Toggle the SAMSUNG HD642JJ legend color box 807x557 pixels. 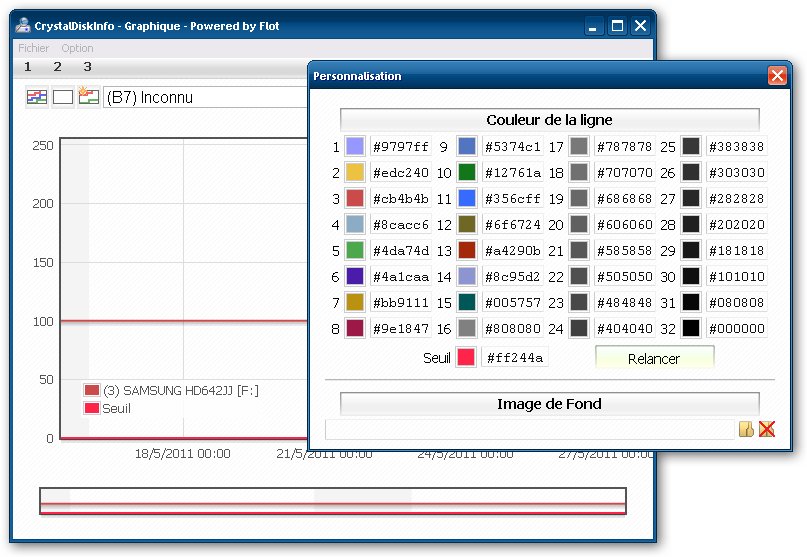pos(92,391)
